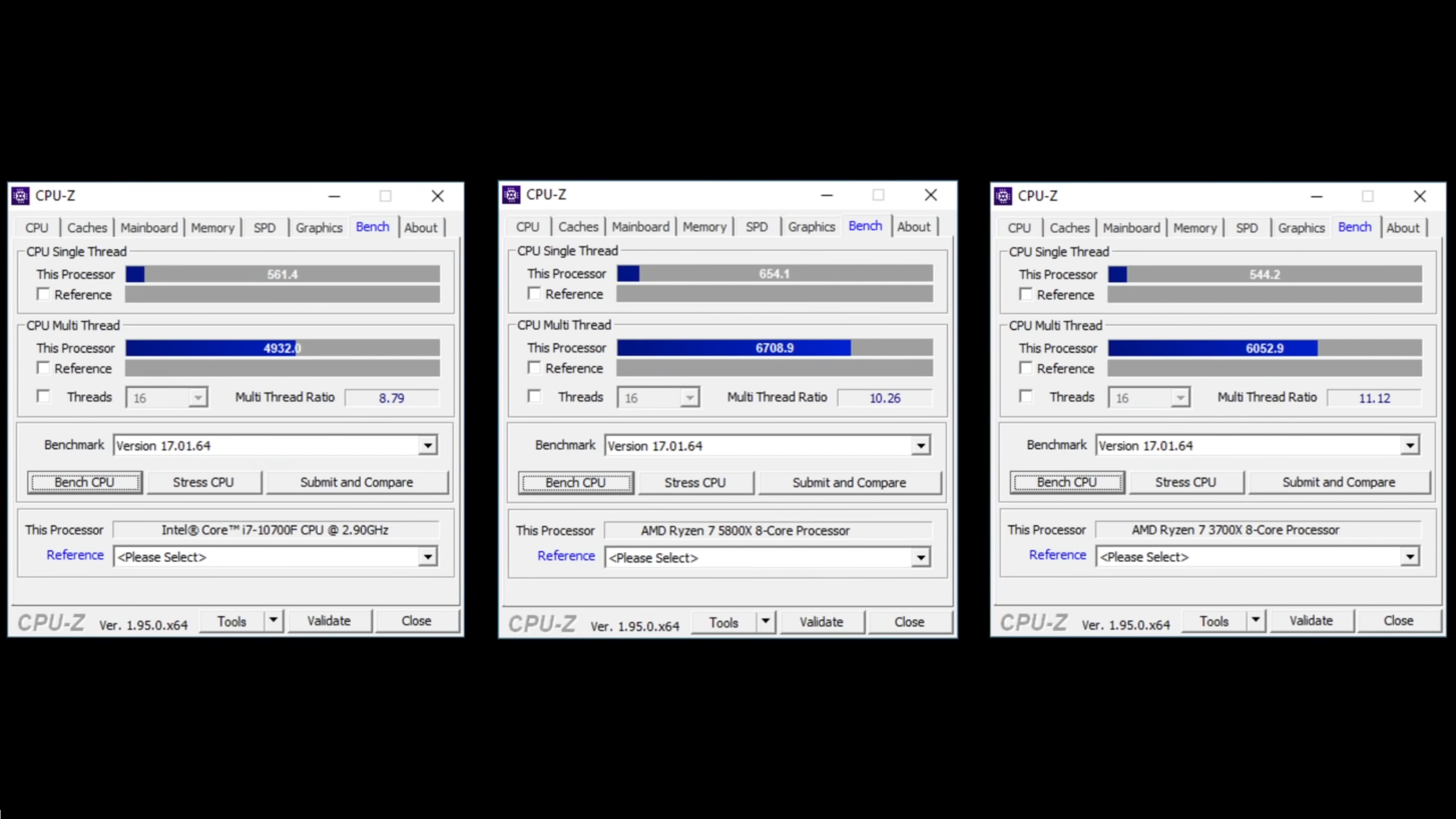This screenshot has height=819, width=1456.
Task: Click the CPU-Z title icon in the Ryzen 5800X window
Action: [x=511, y=195]
